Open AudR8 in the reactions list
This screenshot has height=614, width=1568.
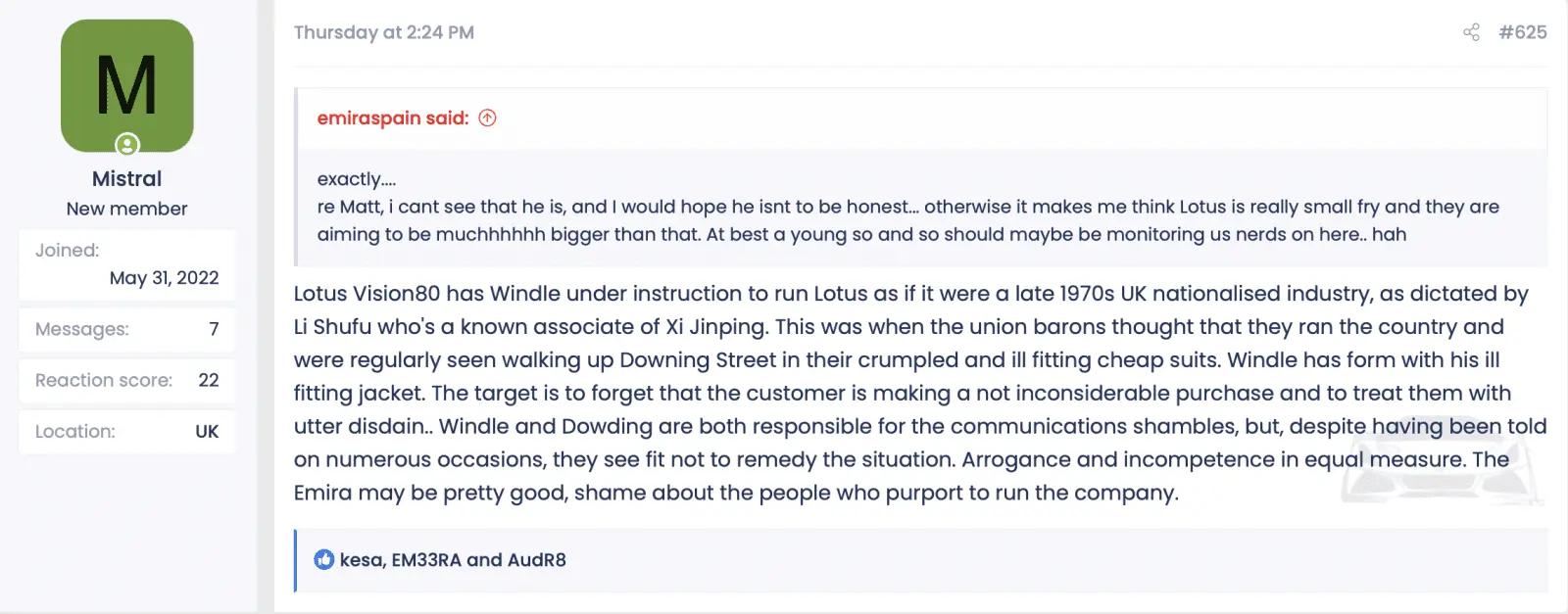pos(537,560)
